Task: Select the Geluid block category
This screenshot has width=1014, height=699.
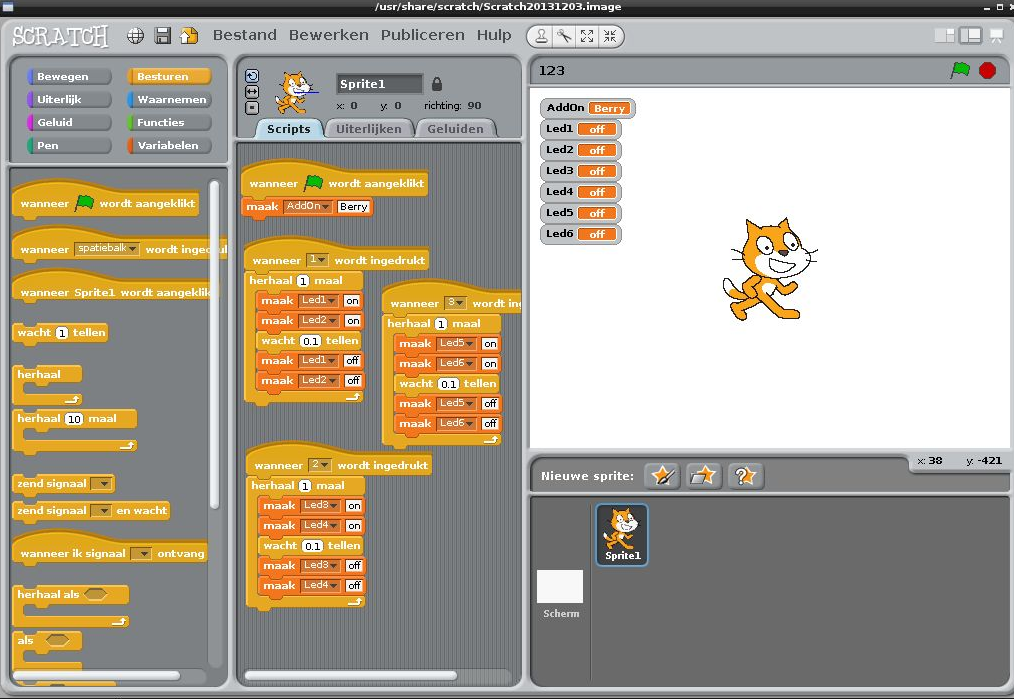Action: tap(69, 122)
